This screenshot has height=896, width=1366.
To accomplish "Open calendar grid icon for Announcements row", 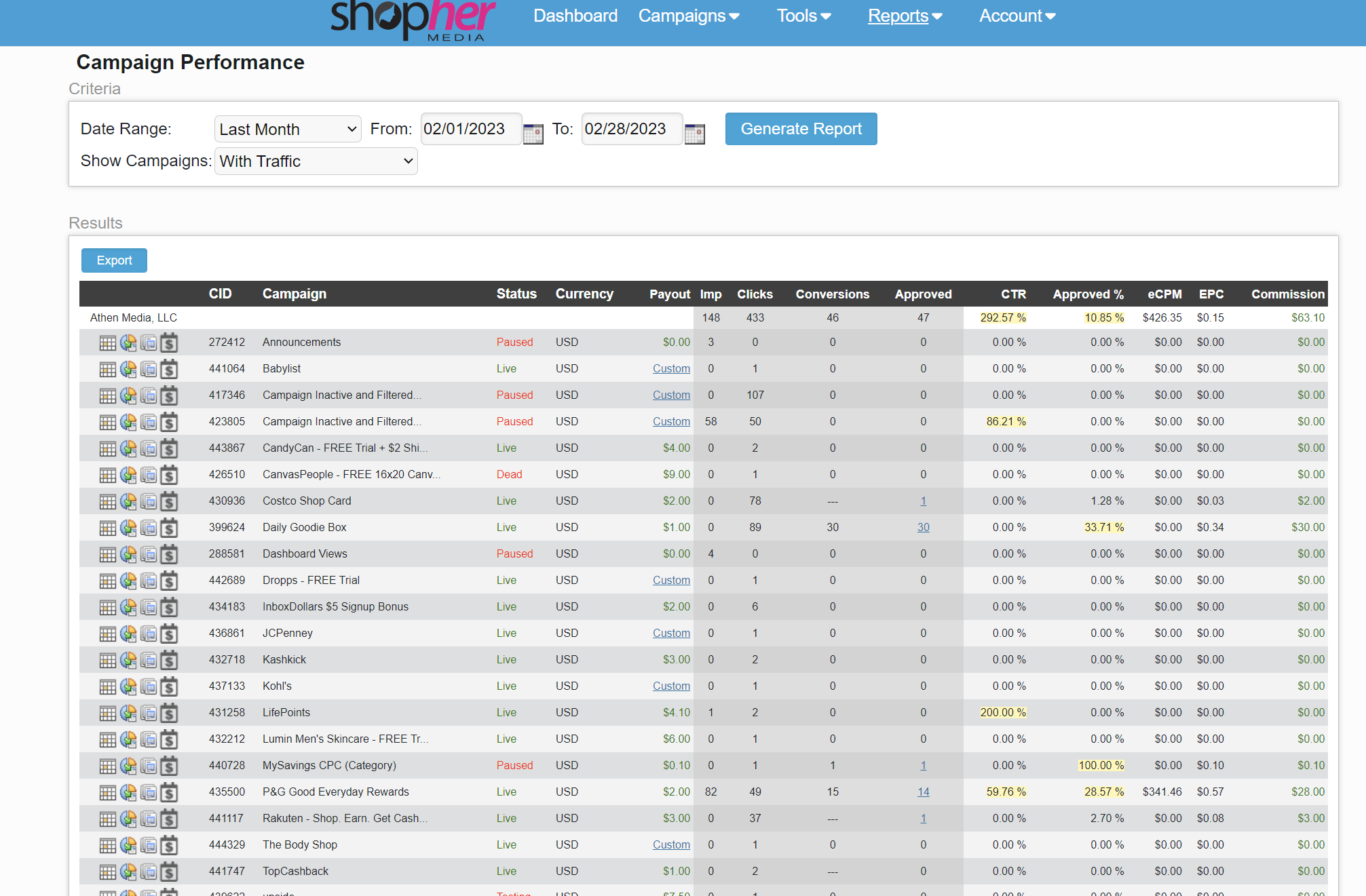I will point(108,343).
